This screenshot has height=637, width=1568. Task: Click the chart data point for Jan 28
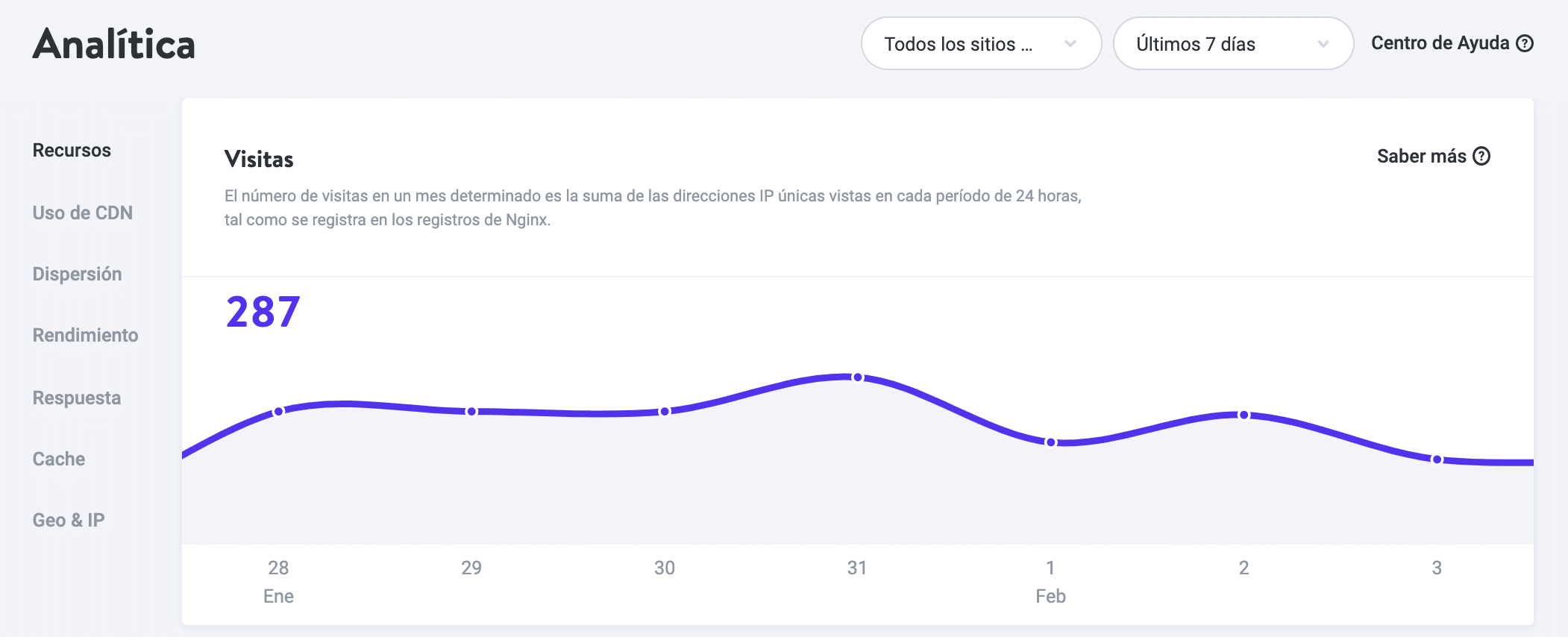click(278, 412)
